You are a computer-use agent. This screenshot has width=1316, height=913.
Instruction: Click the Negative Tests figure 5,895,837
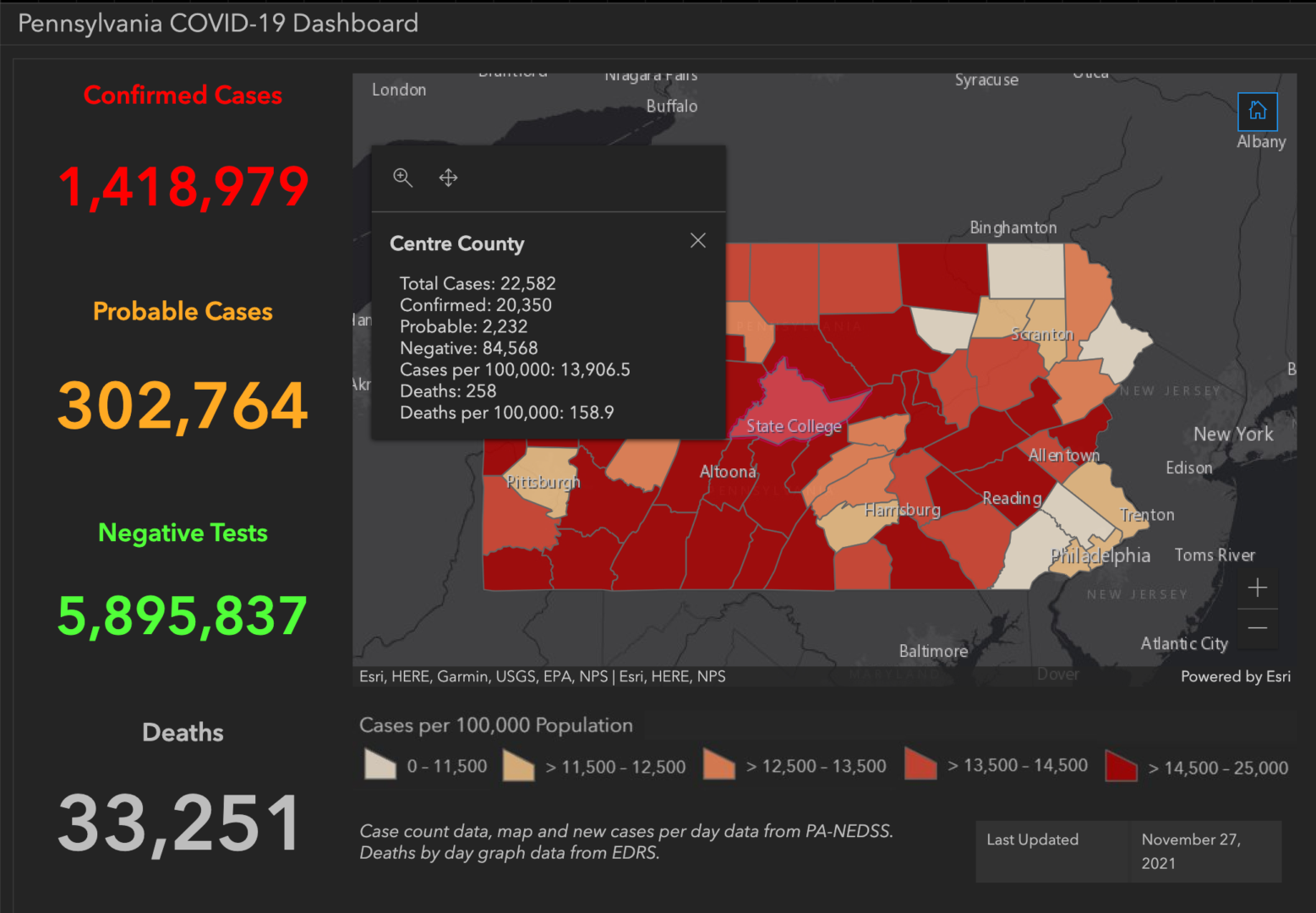181,615
